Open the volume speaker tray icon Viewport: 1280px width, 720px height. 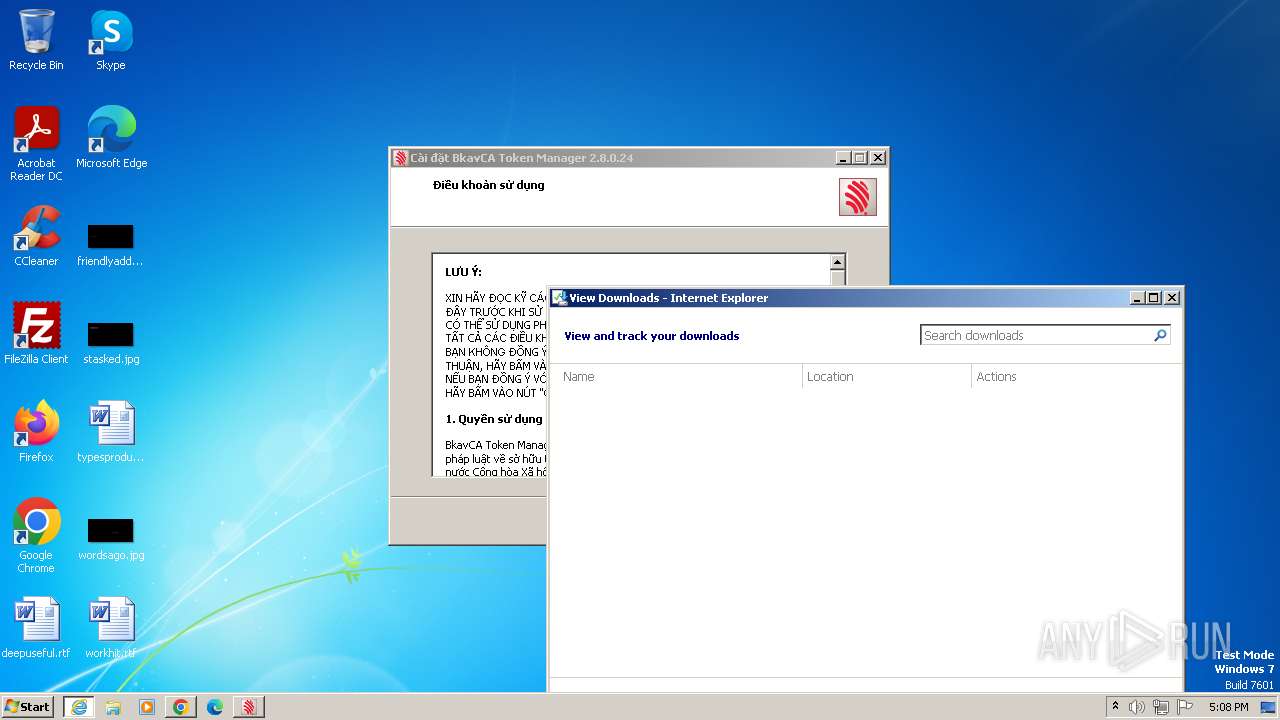(x=1137, y=707)
